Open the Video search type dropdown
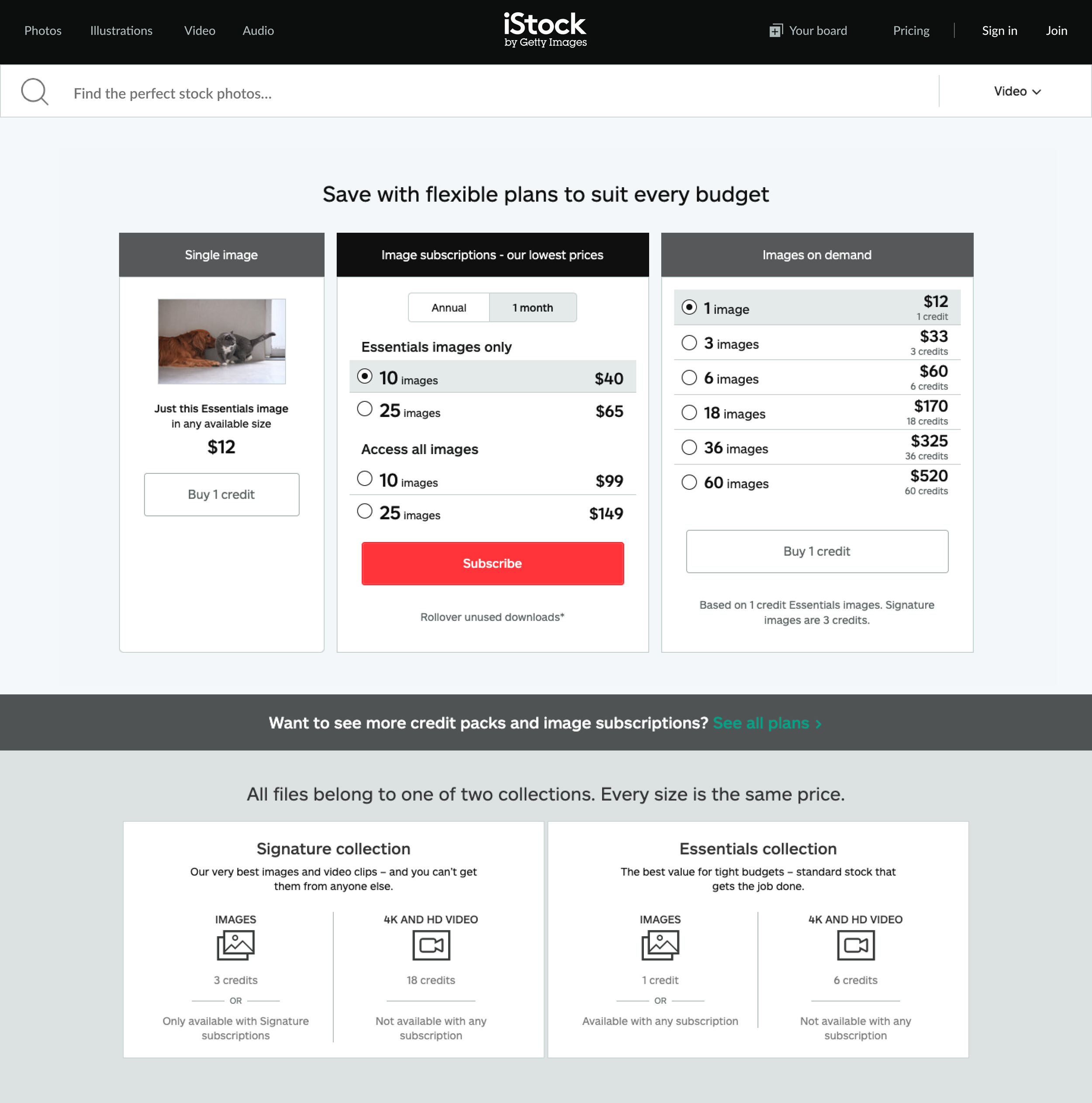This screenshot has width=1092, height=1103. [1017, 91]
